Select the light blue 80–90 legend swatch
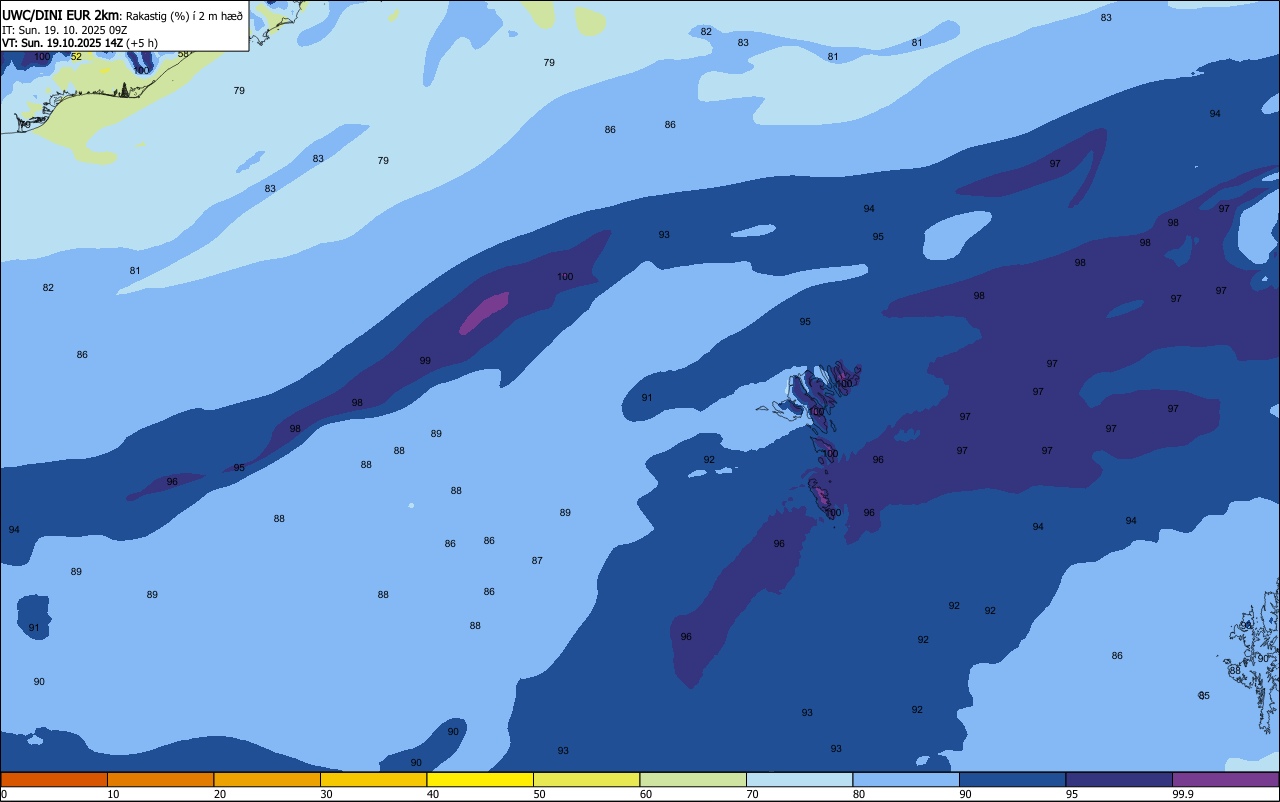Screen dimensions: 1280x802 click(906, 779)
